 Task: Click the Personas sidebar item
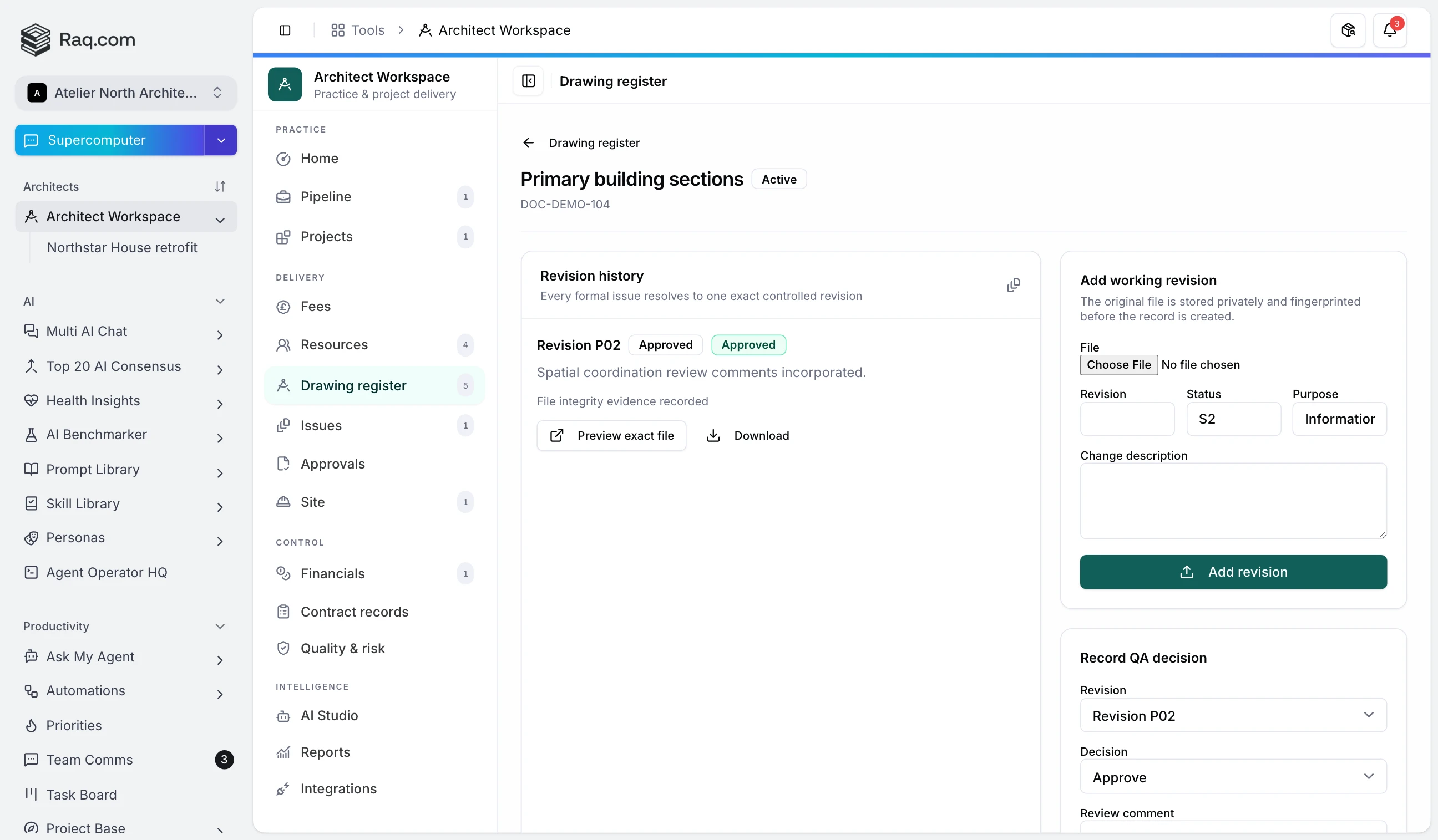pyautogui.click(x=125, y=538)
